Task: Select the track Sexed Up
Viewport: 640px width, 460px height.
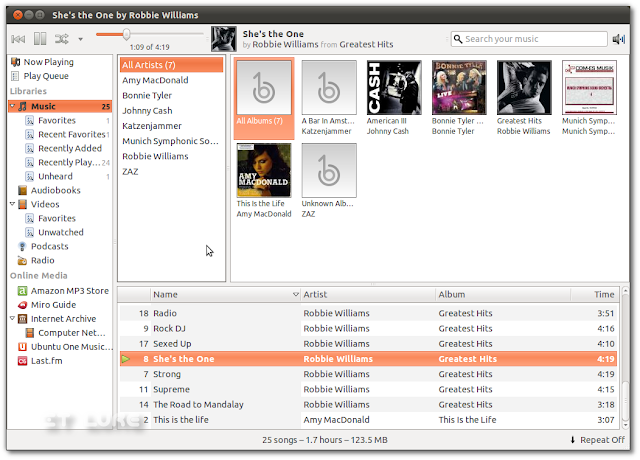Action: point(368,344)
